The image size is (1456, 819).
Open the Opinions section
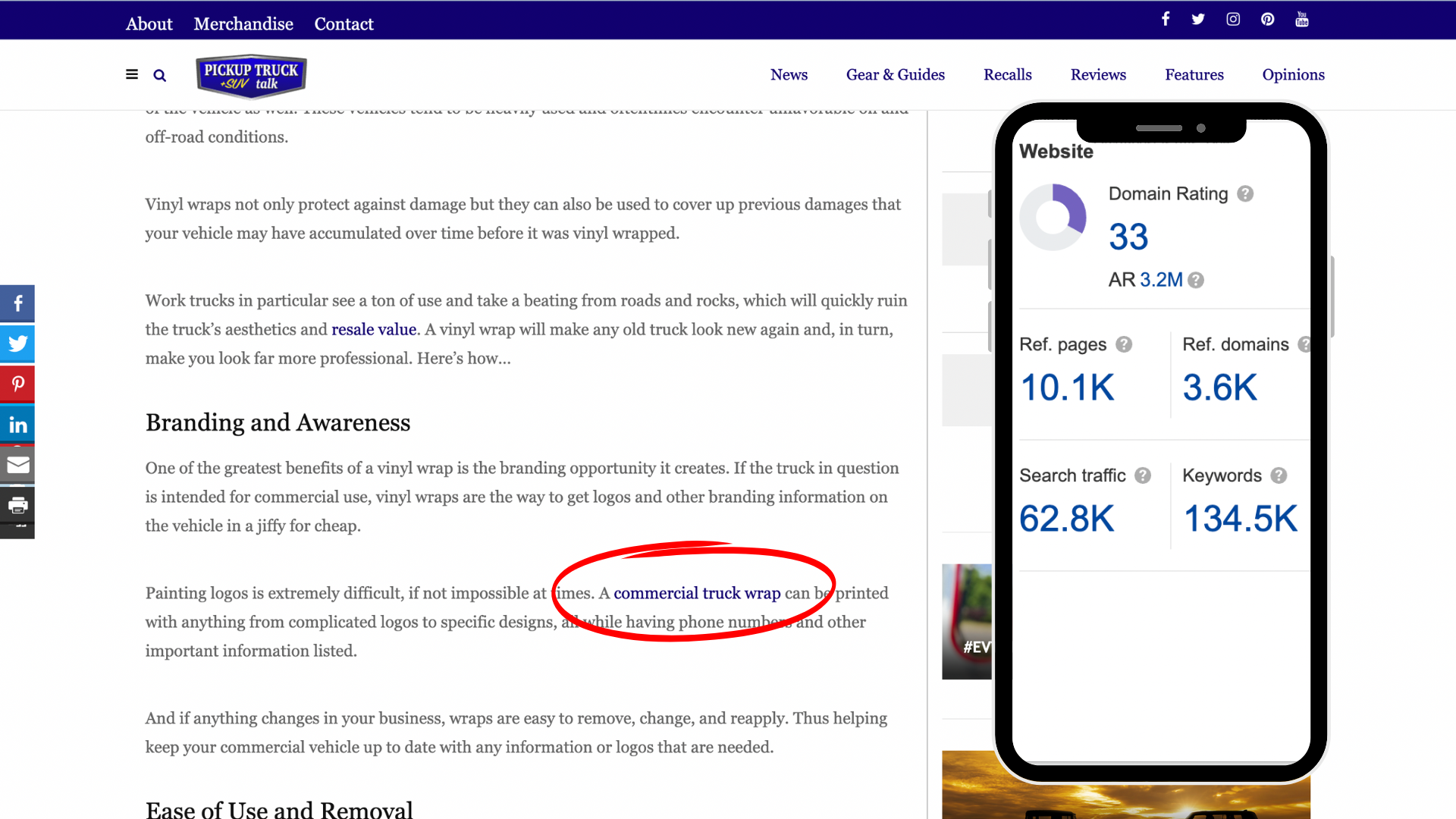[1293, 74]
